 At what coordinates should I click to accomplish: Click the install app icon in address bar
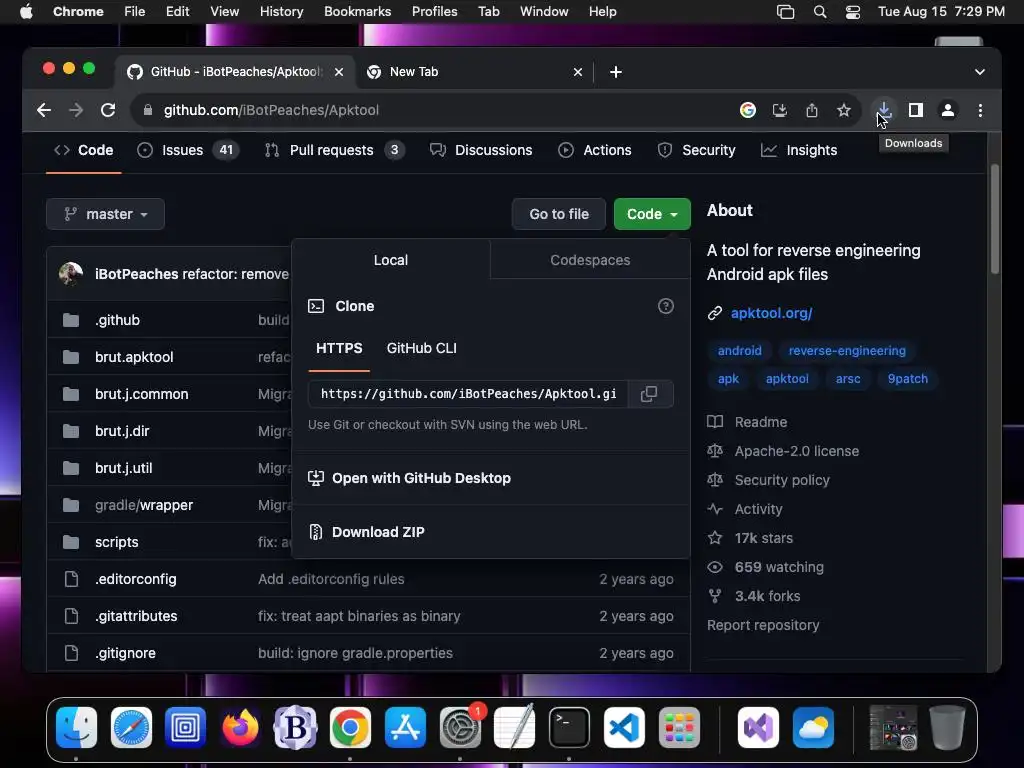click(x=780, y=110)
